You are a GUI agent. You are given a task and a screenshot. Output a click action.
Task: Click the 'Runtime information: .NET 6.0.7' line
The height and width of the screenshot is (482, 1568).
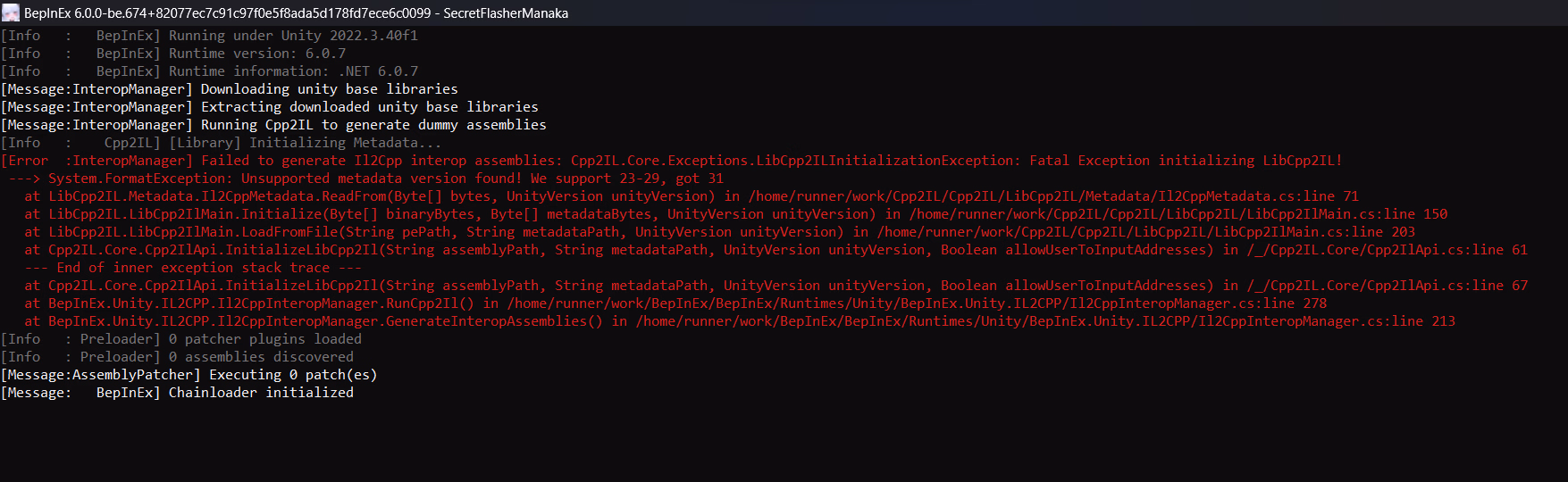[209, 71]
